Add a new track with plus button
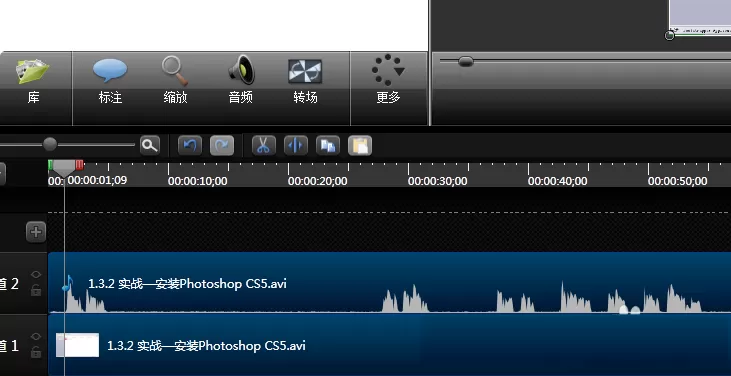This screenshot has width=731, height=376. click(36, 232)
